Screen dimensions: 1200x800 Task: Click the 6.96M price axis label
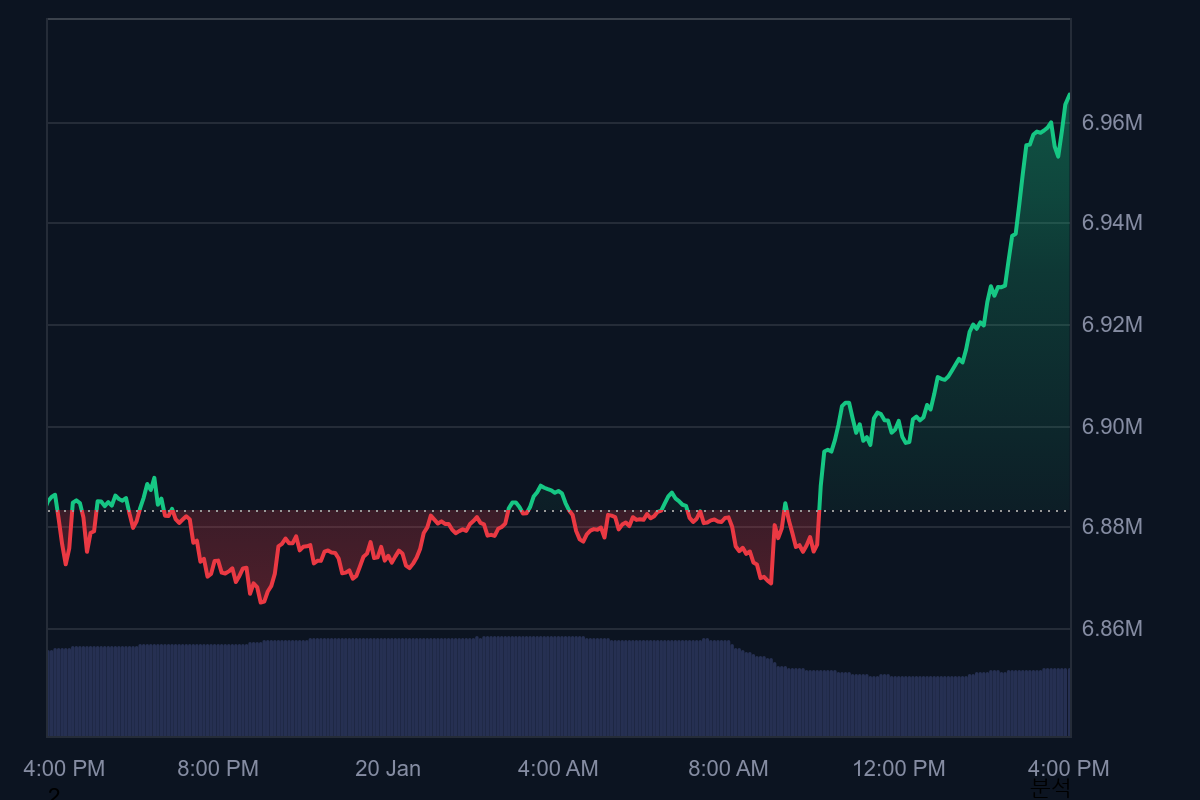[1111, 123]
